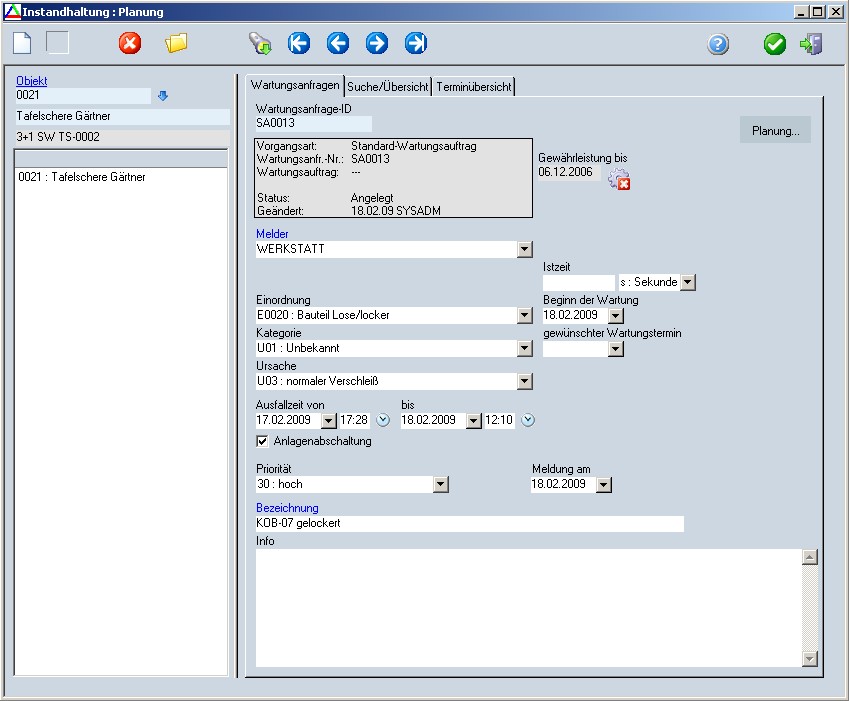Click the Objekt link
This screenshot has width=849, height=701.
tap(32, 81)
